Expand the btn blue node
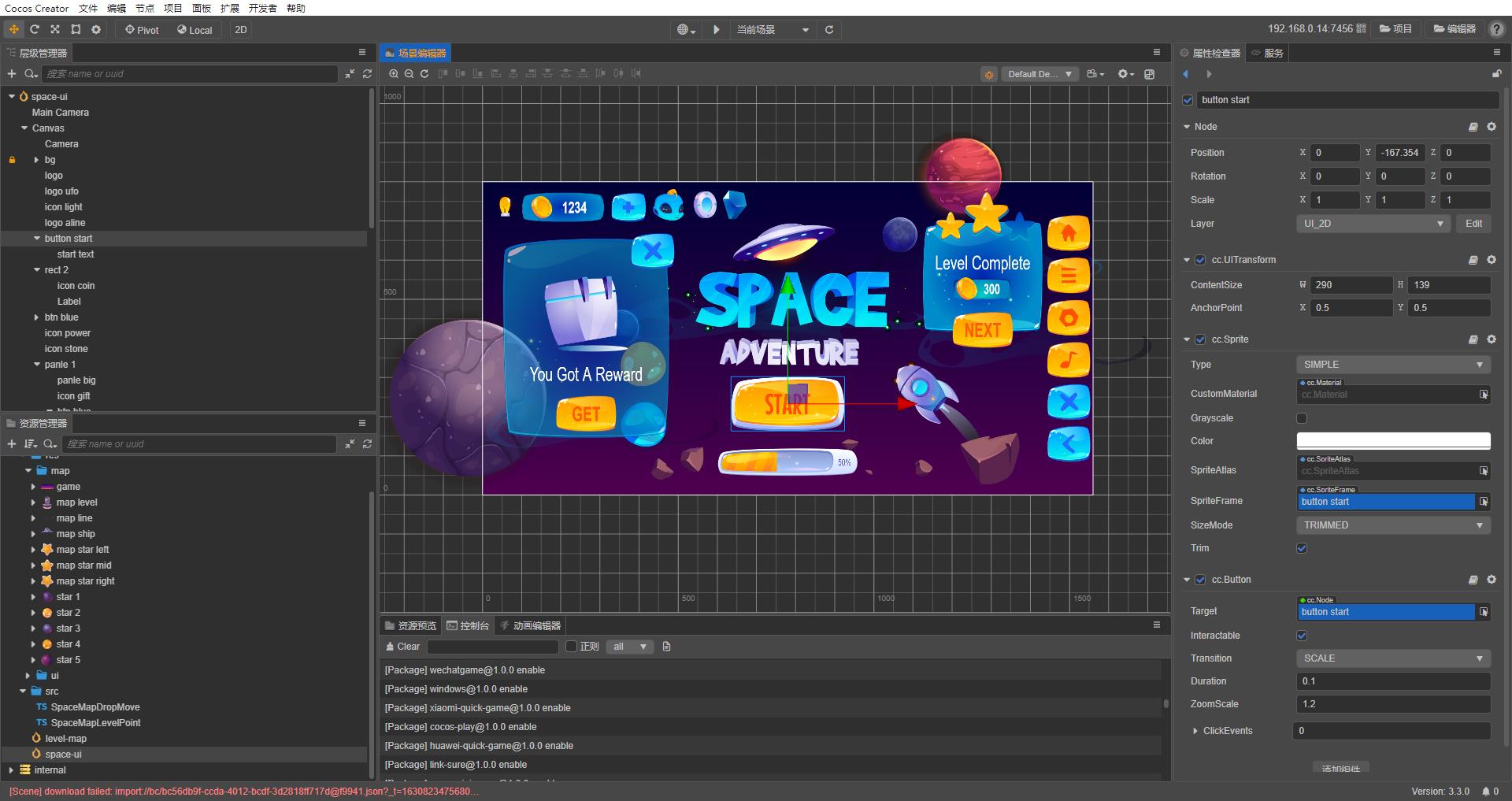The width and height of the screenshot is (1512, 801). (x=36, y=317)
